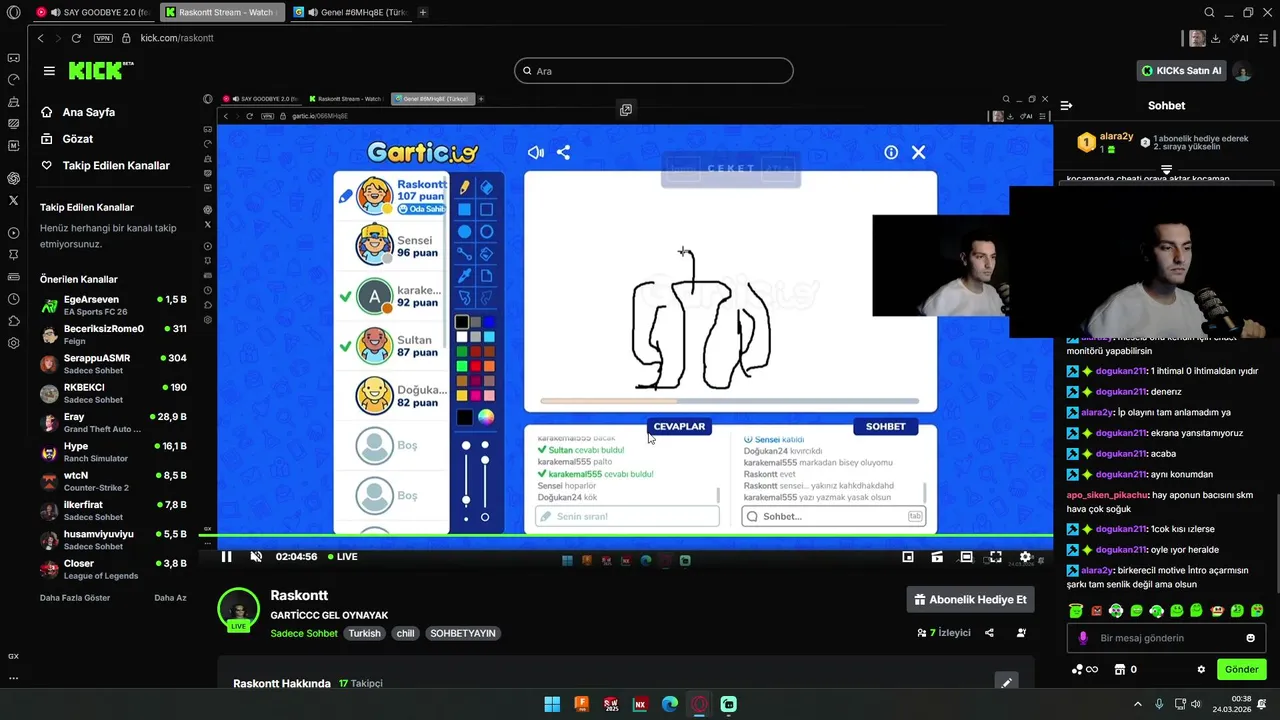Click alara2y in gift leaderboard
Viewport: 1280px width, 720px height.
(1116, 137)
